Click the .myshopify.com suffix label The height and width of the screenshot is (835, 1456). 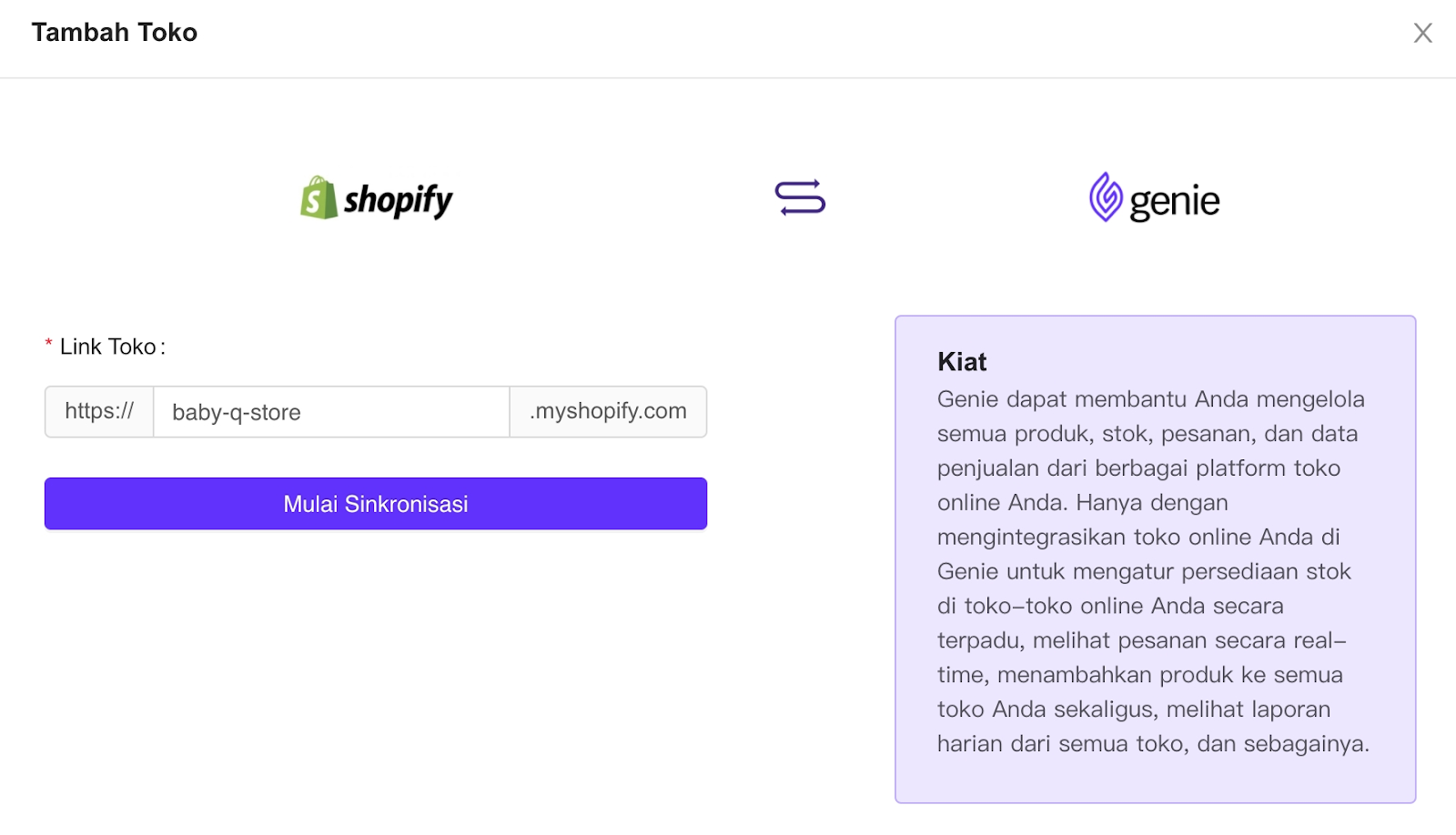click(x=608, y=412)
